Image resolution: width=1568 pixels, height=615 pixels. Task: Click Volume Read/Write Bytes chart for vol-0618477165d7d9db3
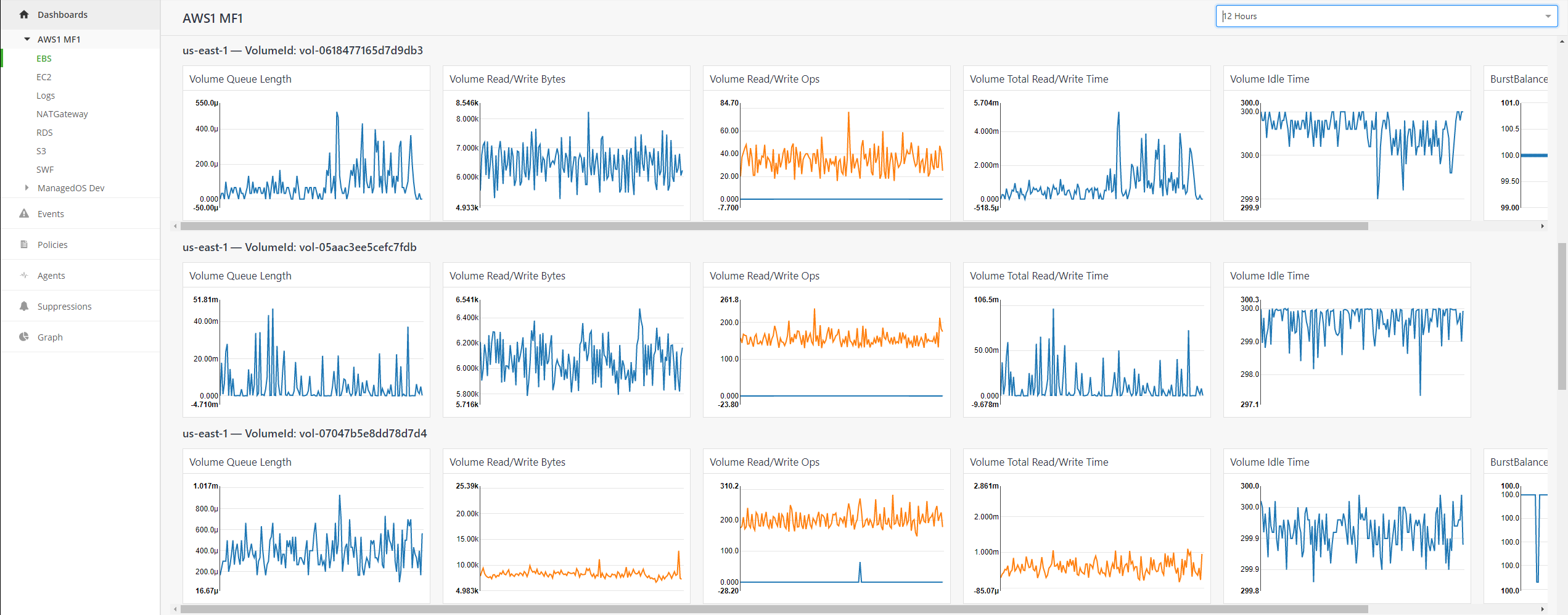click(567, 143)
